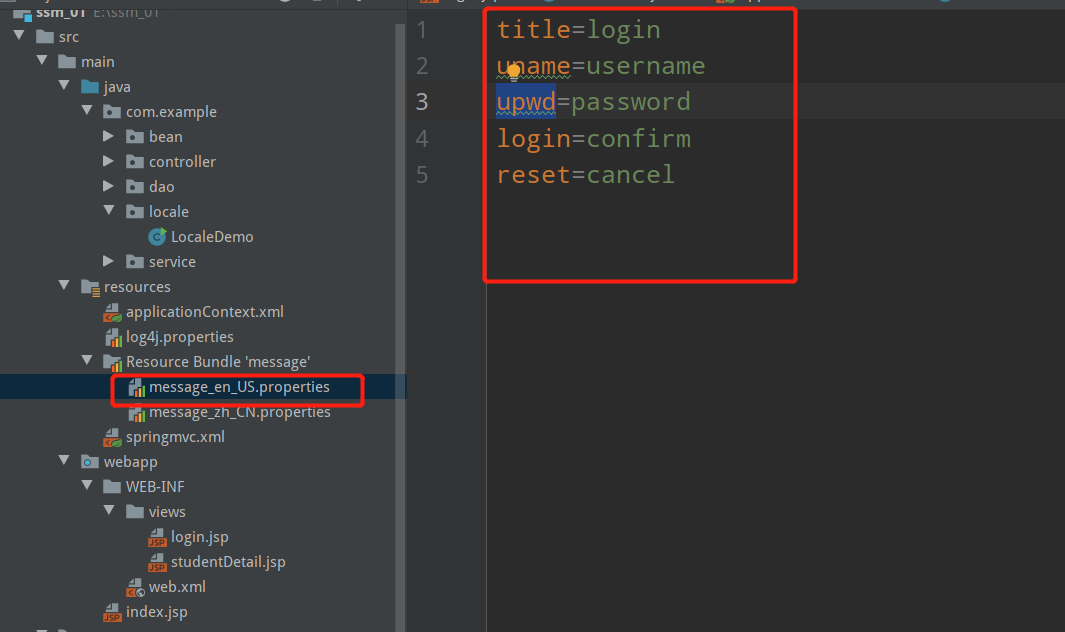
Task: Collapse the webapp folder arrow
Action: (65, 460)
